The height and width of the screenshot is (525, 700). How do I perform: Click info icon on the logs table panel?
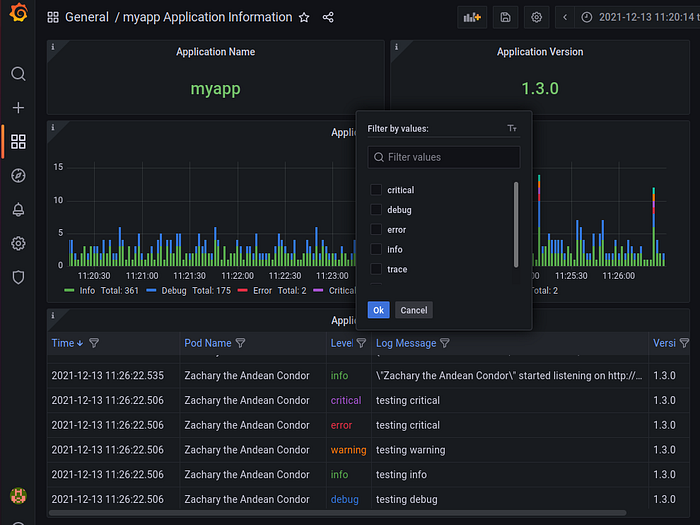(x=53, y=316)
